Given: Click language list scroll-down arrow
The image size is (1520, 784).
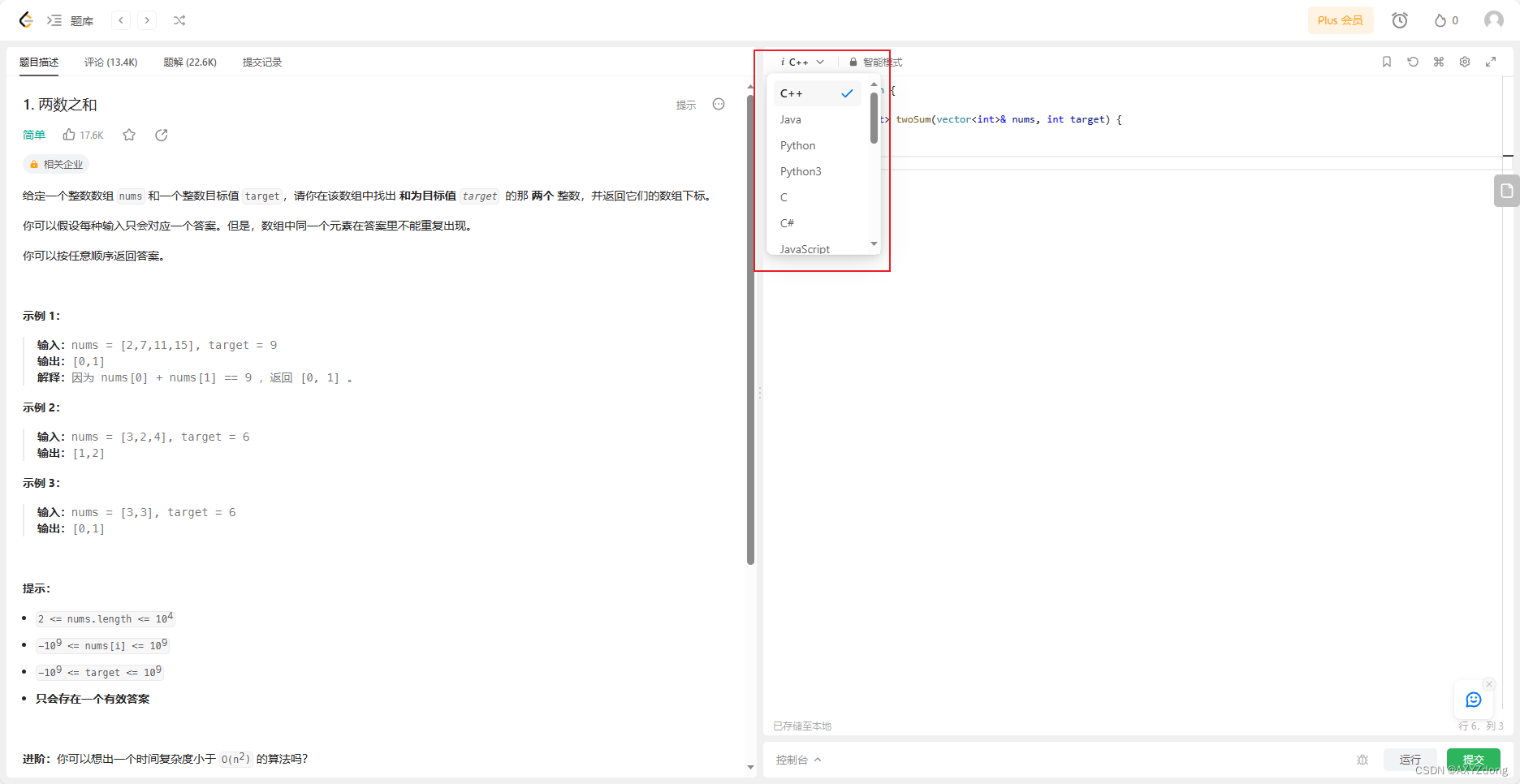Looking at the screenshot, I should [874, 243].
